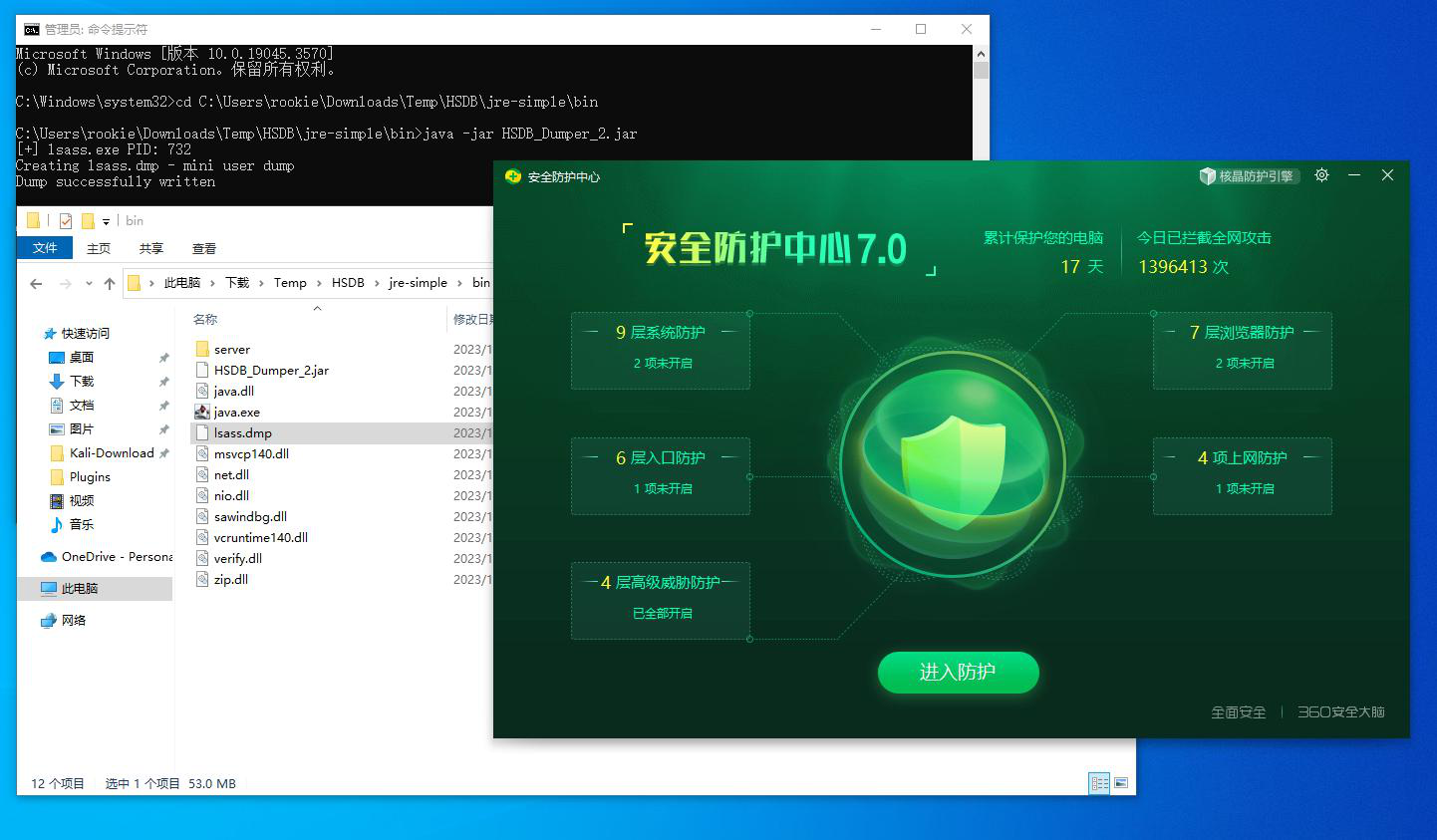The height and width of the screenshot is (840, 1437).
Task: Open the 主页 Home ribbon tab
Action: [x=99, y=248]
